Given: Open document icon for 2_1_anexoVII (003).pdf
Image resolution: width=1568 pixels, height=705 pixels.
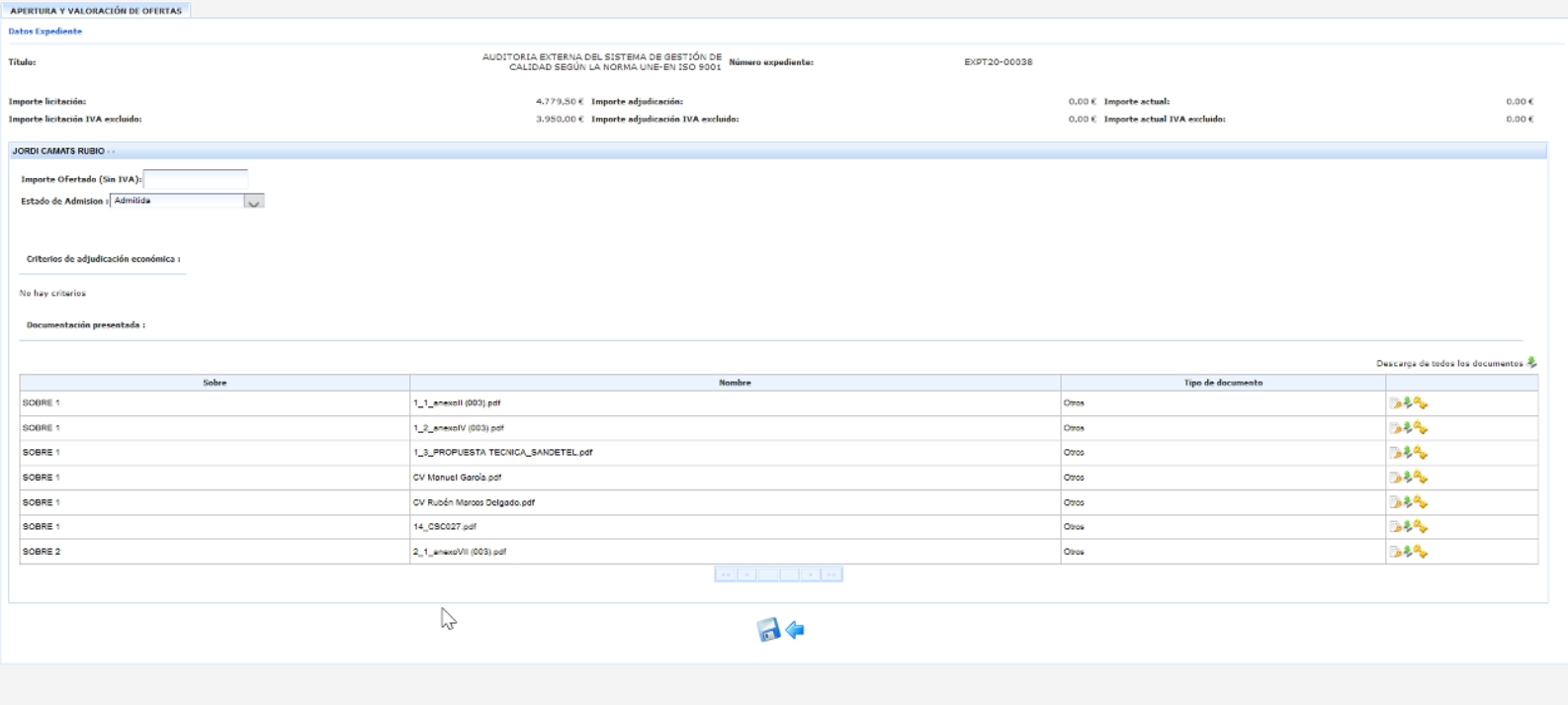Looking at the screenshot, I should pyautogui.click(x=1395, y=552).
